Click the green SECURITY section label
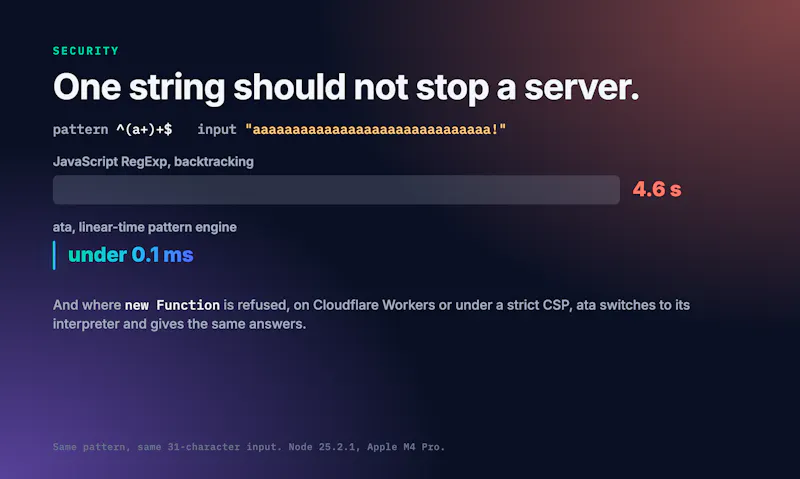The image size is (800, 479). [x=86, y=51]
